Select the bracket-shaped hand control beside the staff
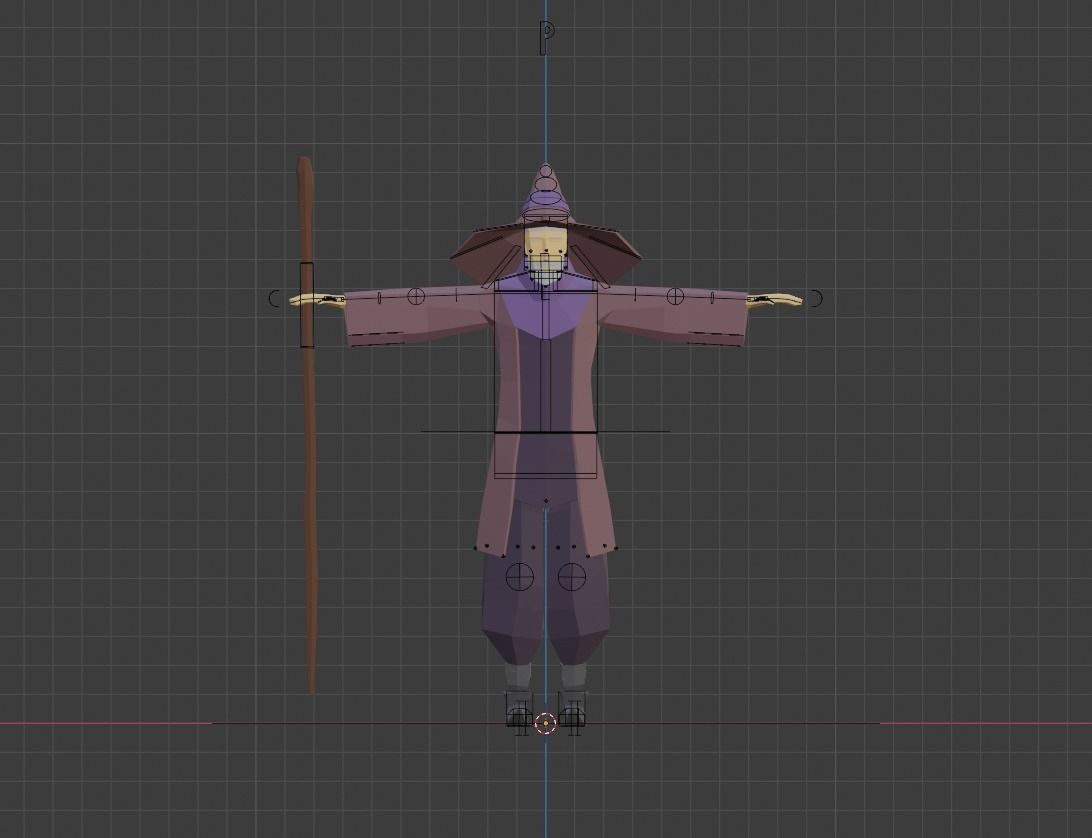1092x838 pixels. click(273, 298)
